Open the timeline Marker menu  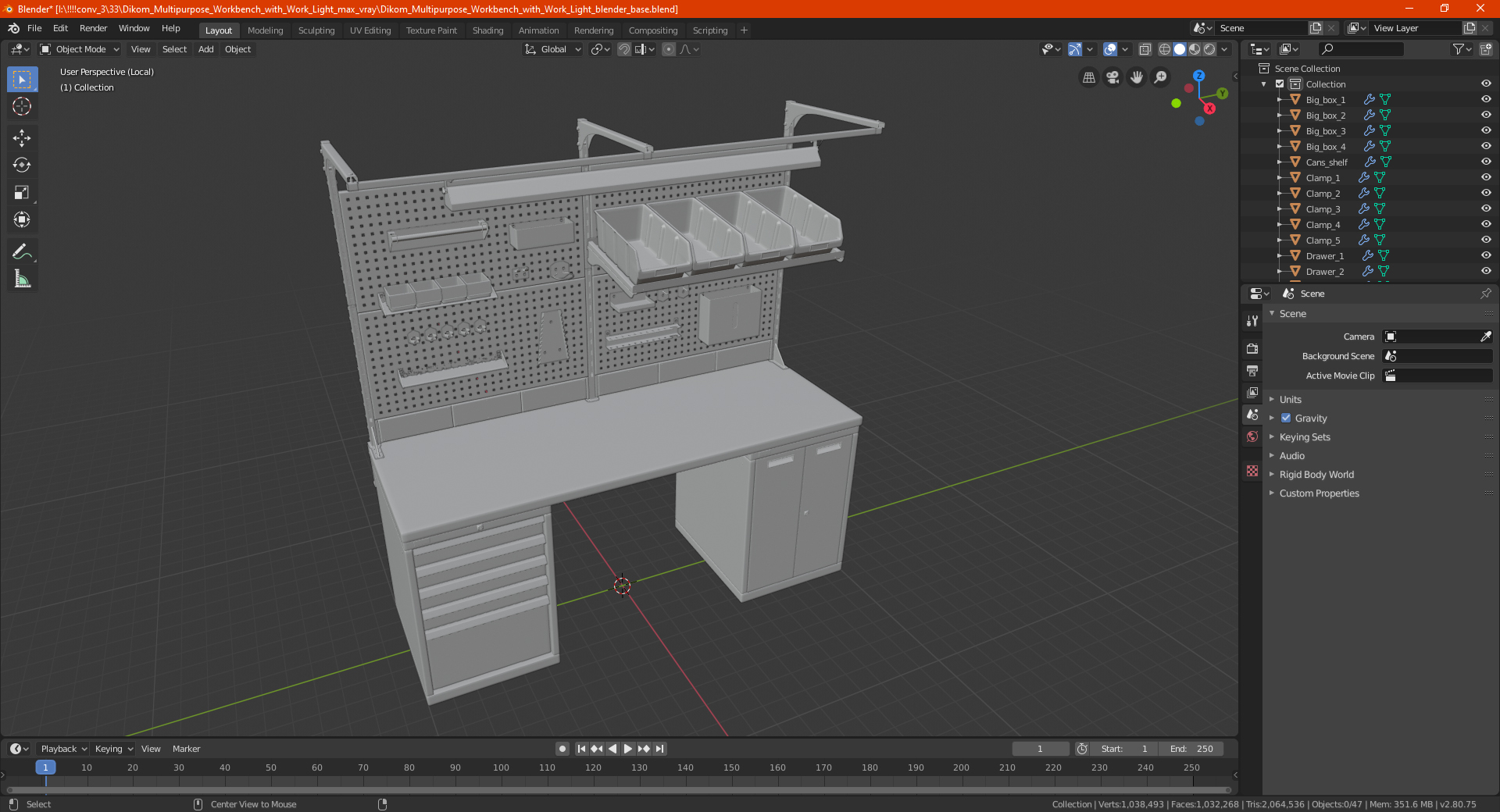point(186,749)
